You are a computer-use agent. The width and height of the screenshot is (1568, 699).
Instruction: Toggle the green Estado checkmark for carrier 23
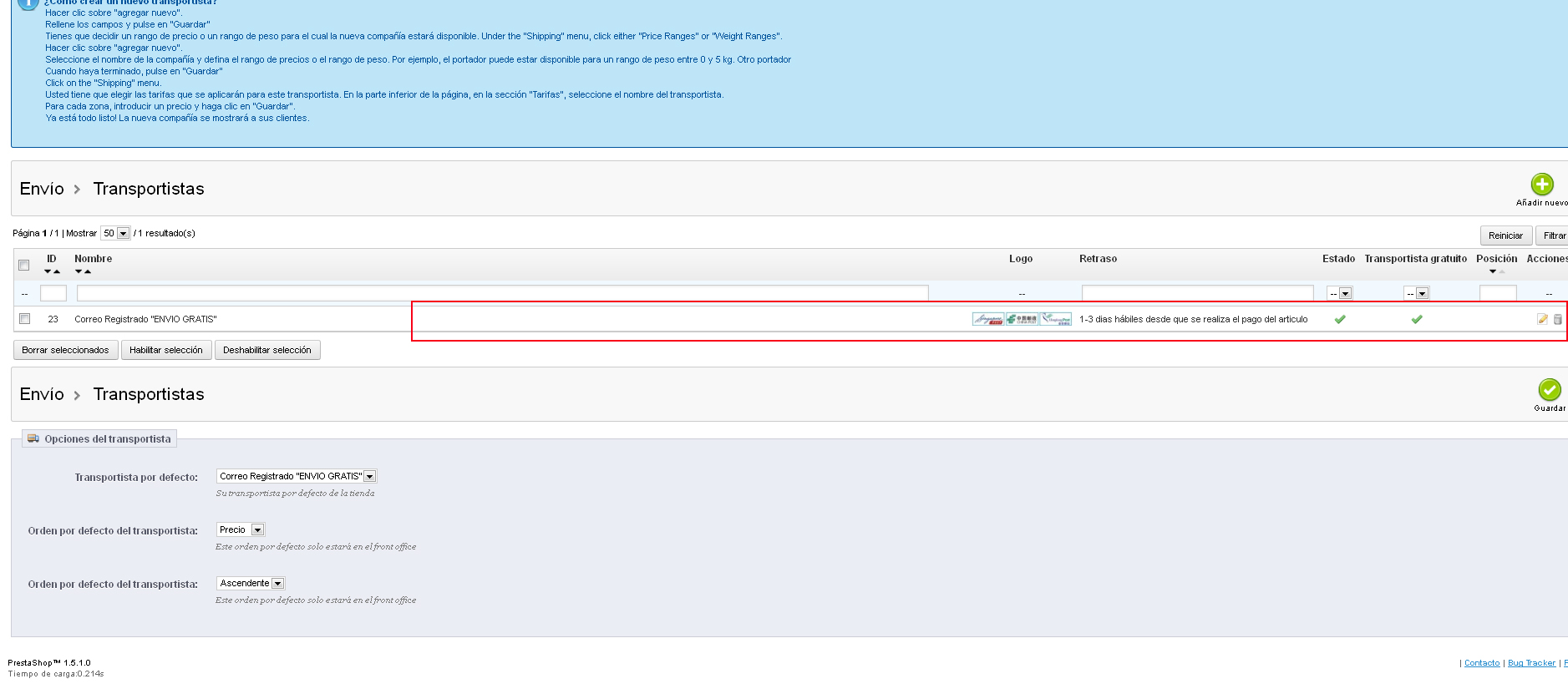click(x=1340, y=319)
